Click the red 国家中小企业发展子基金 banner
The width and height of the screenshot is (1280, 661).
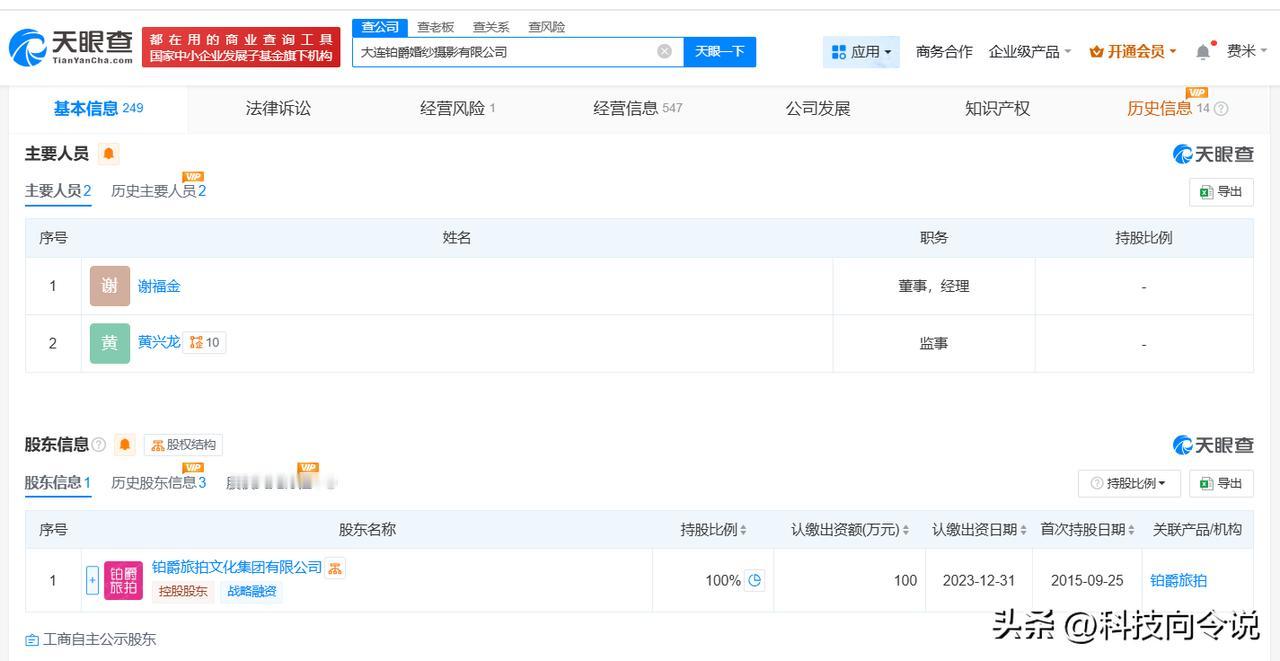pyautogui.click(x=241, y=47)
